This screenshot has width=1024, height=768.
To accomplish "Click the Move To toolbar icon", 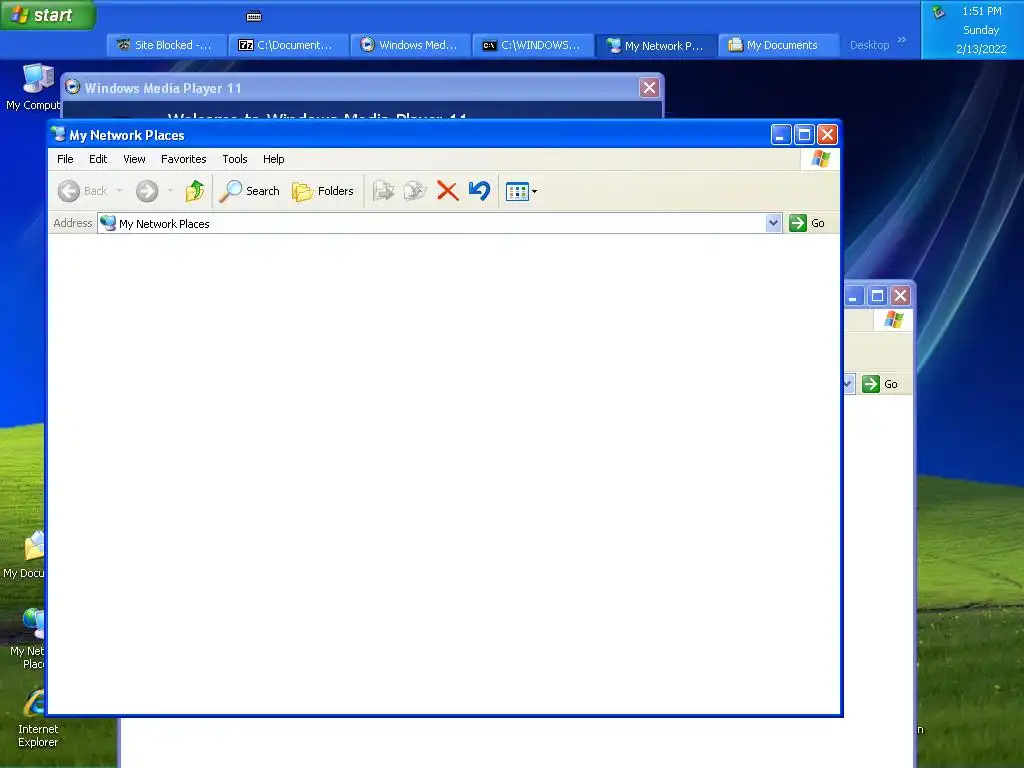I will coord(383,191).
